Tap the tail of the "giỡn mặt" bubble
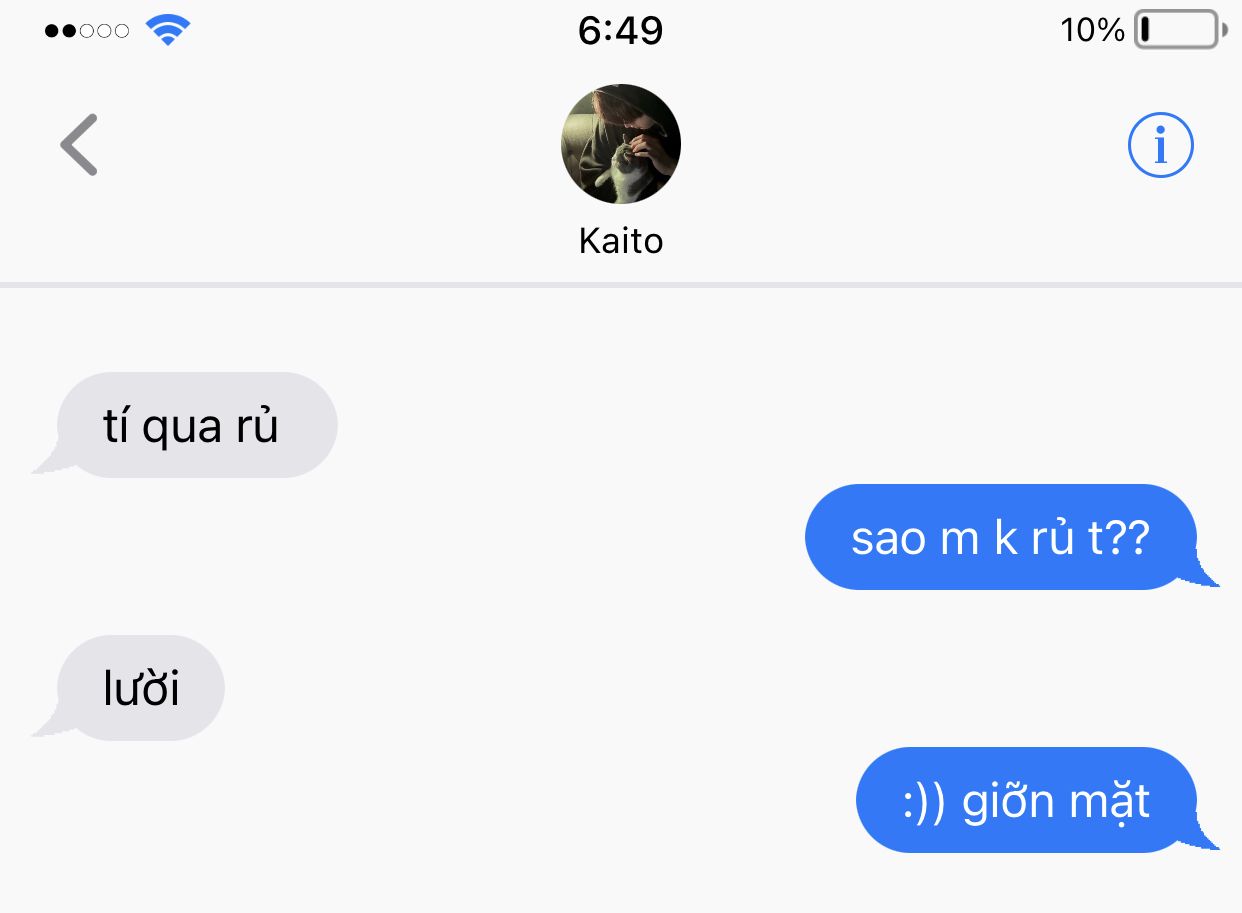The height and width of the screenshot is (913, 1242). tap(1203, 836)
